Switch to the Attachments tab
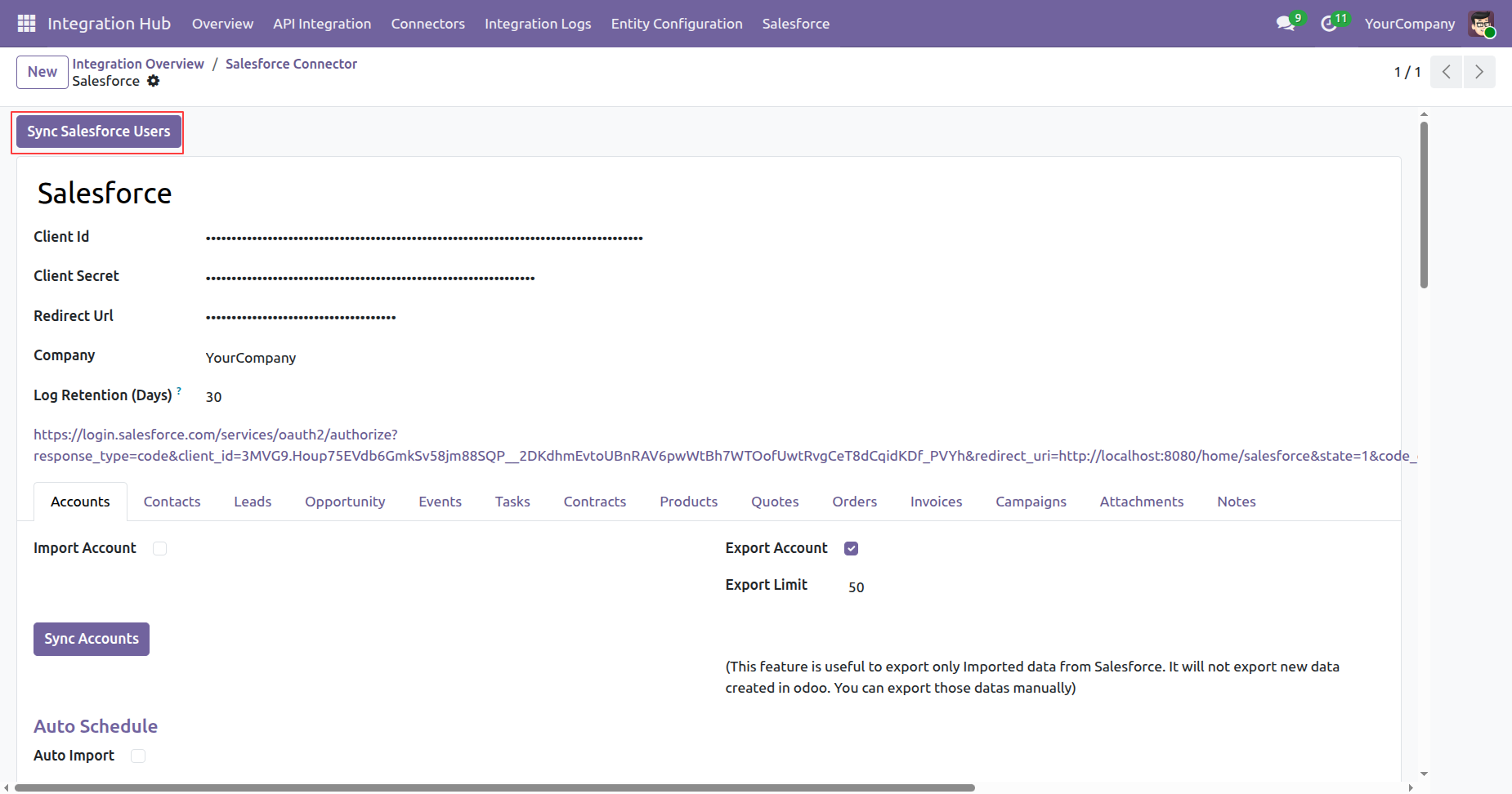The width and height of the screenshot is (1512, 794). [1142, 502]
